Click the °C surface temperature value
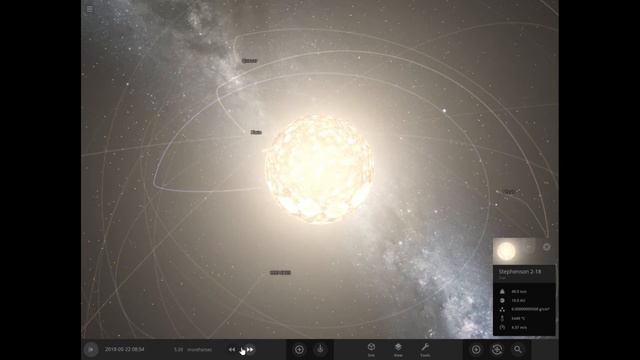This screenshot has height=360, width=640. click(x=518, y=318)
